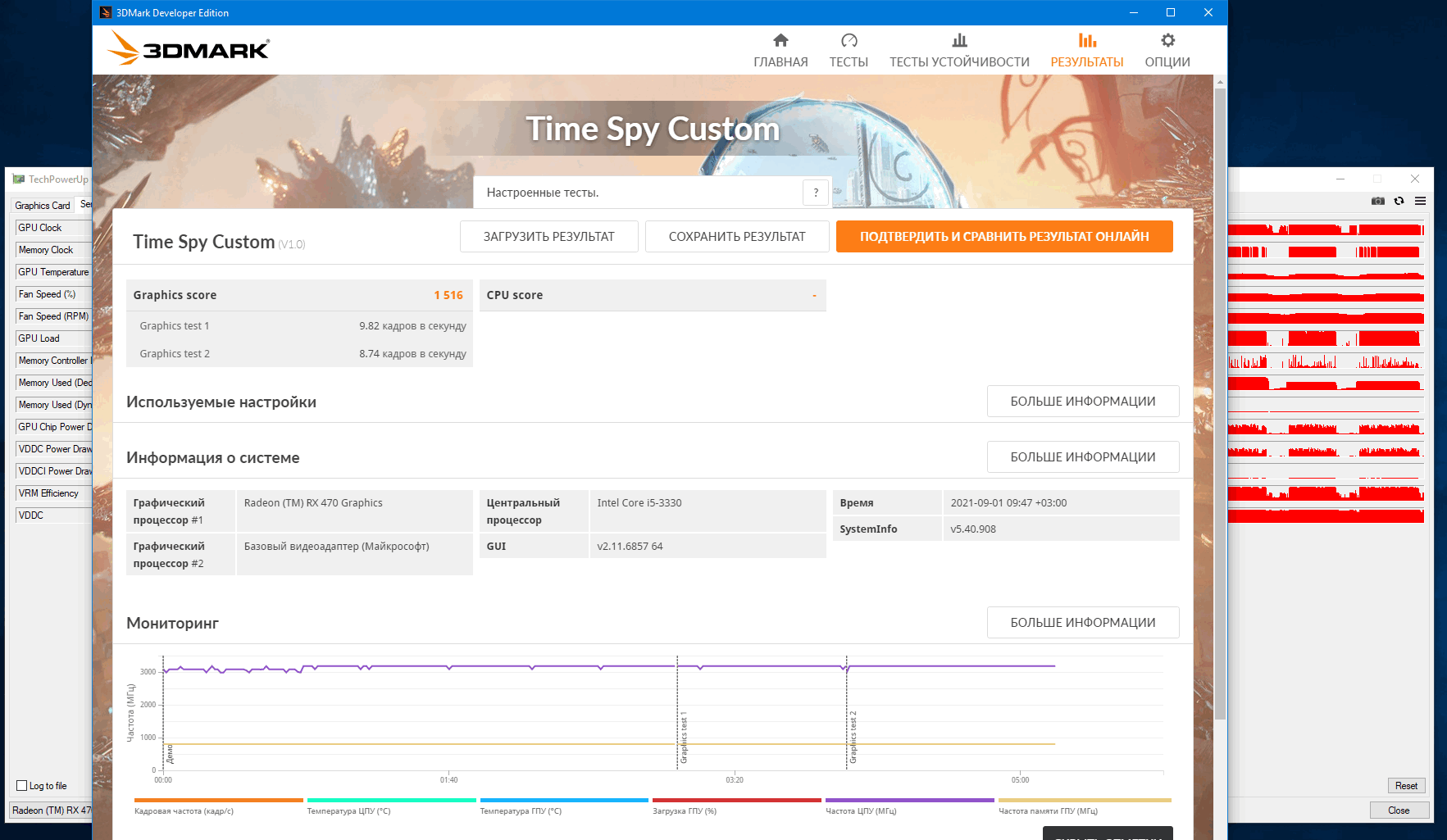Click the Graphics score value 1 516
The height and width of the screenshot is (840, 1447).
point(448,295)
